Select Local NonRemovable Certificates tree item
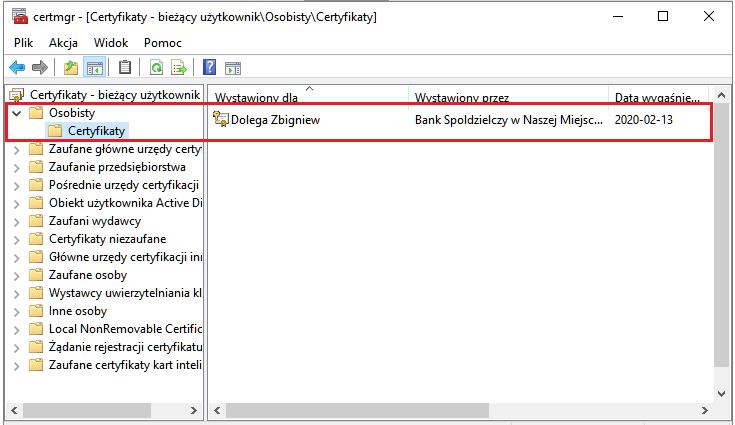The width and height of the screenshot is (735, 425). pyautogui.click(x=125, y=328)
